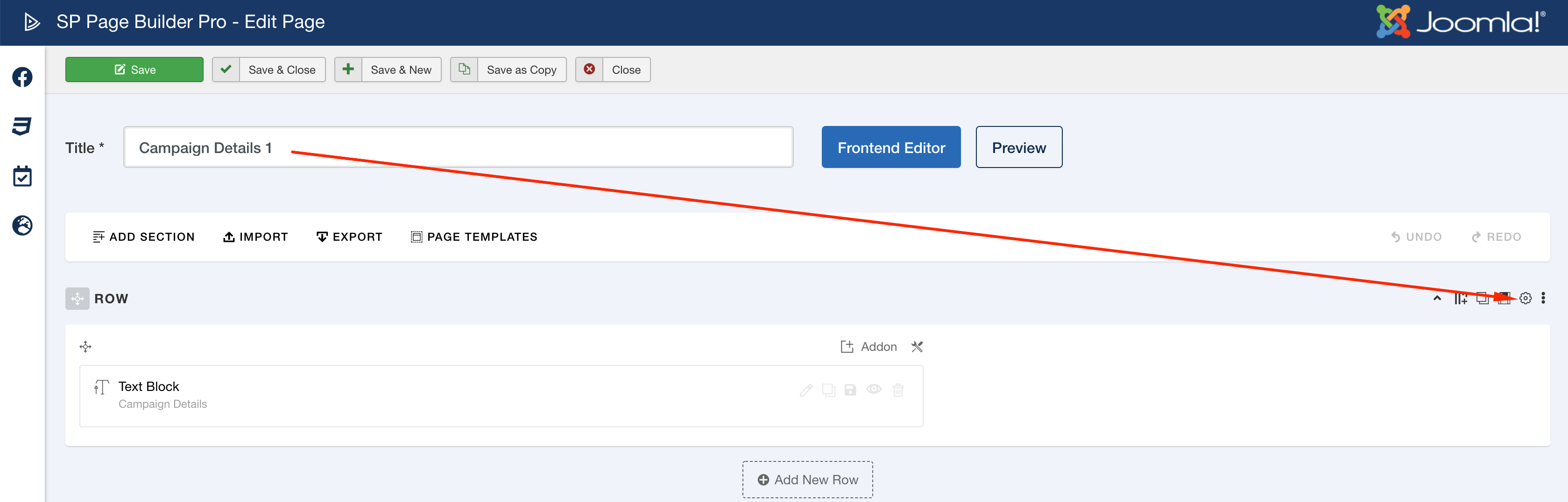Hide the row using its eye/visibility control
Image resolution: width=1568 pixels, height=502 pixels.
coord(1504,298)
